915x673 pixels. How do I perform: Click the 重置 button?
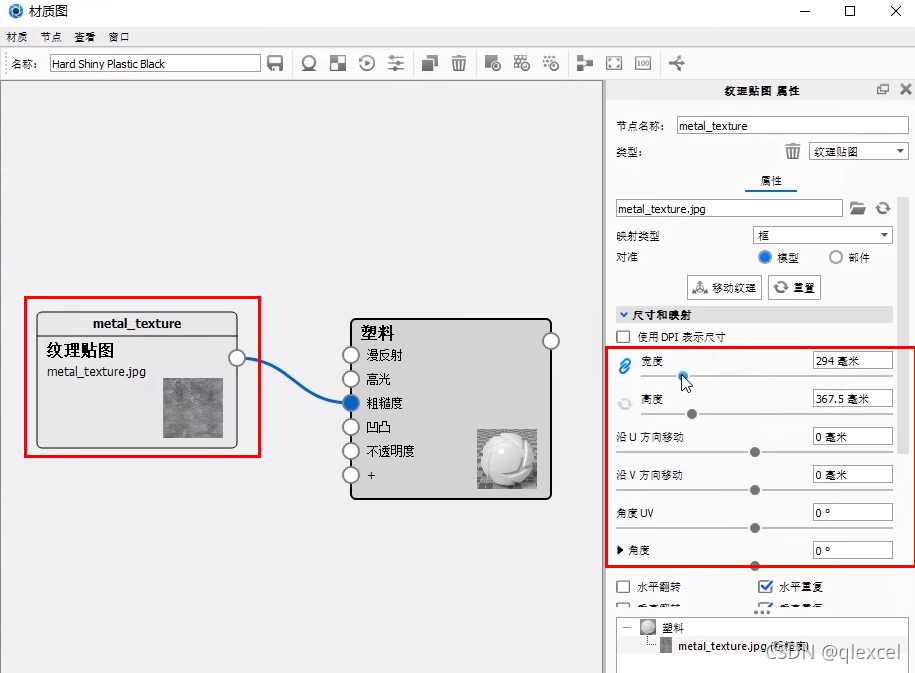coord(794,288)
